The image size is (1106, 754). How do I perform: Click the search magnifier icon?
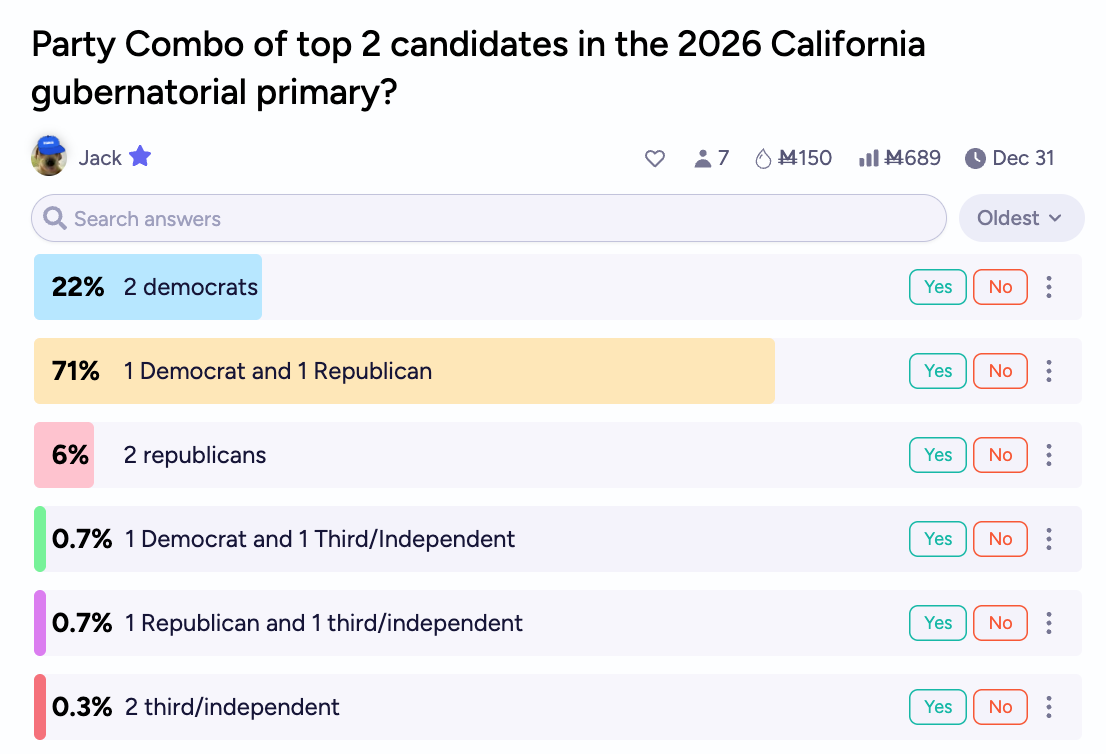[x=55, y=219]
